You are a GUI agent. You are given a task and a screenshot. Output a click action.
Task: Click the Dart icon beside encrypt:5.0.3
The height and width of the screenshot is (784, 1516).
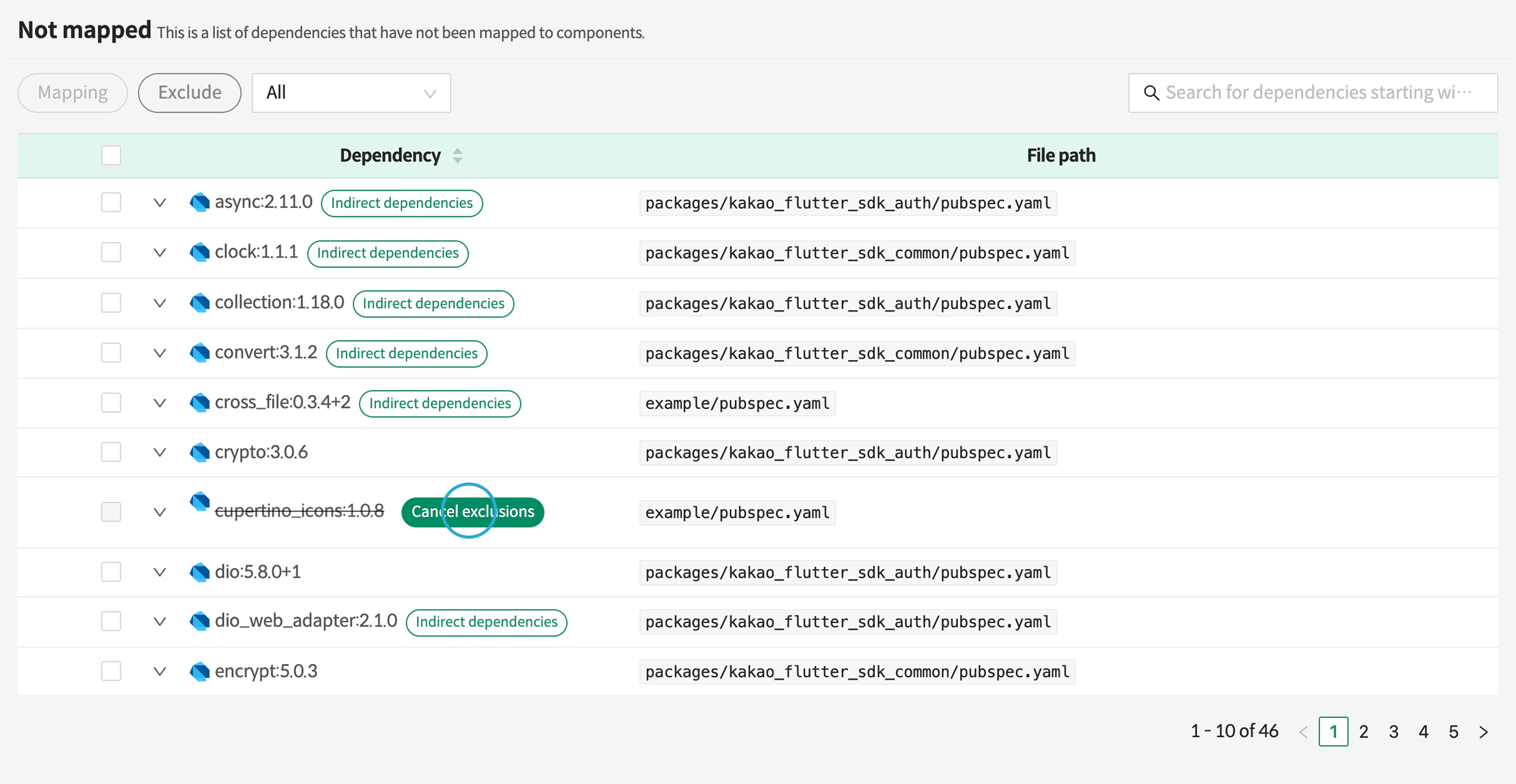pyautogui.click(x=199, y=671)
